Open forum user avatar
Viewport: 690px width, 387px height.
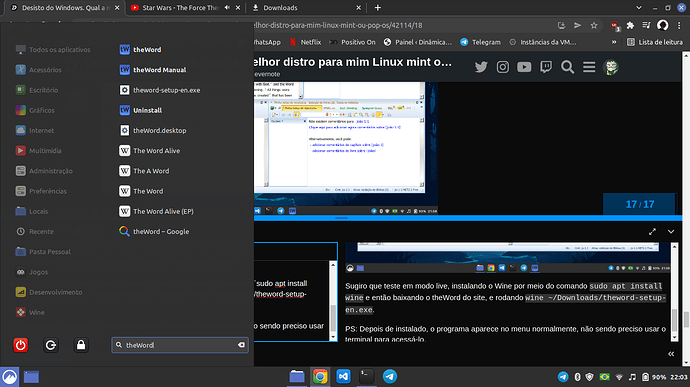click(x=611, y=67)
